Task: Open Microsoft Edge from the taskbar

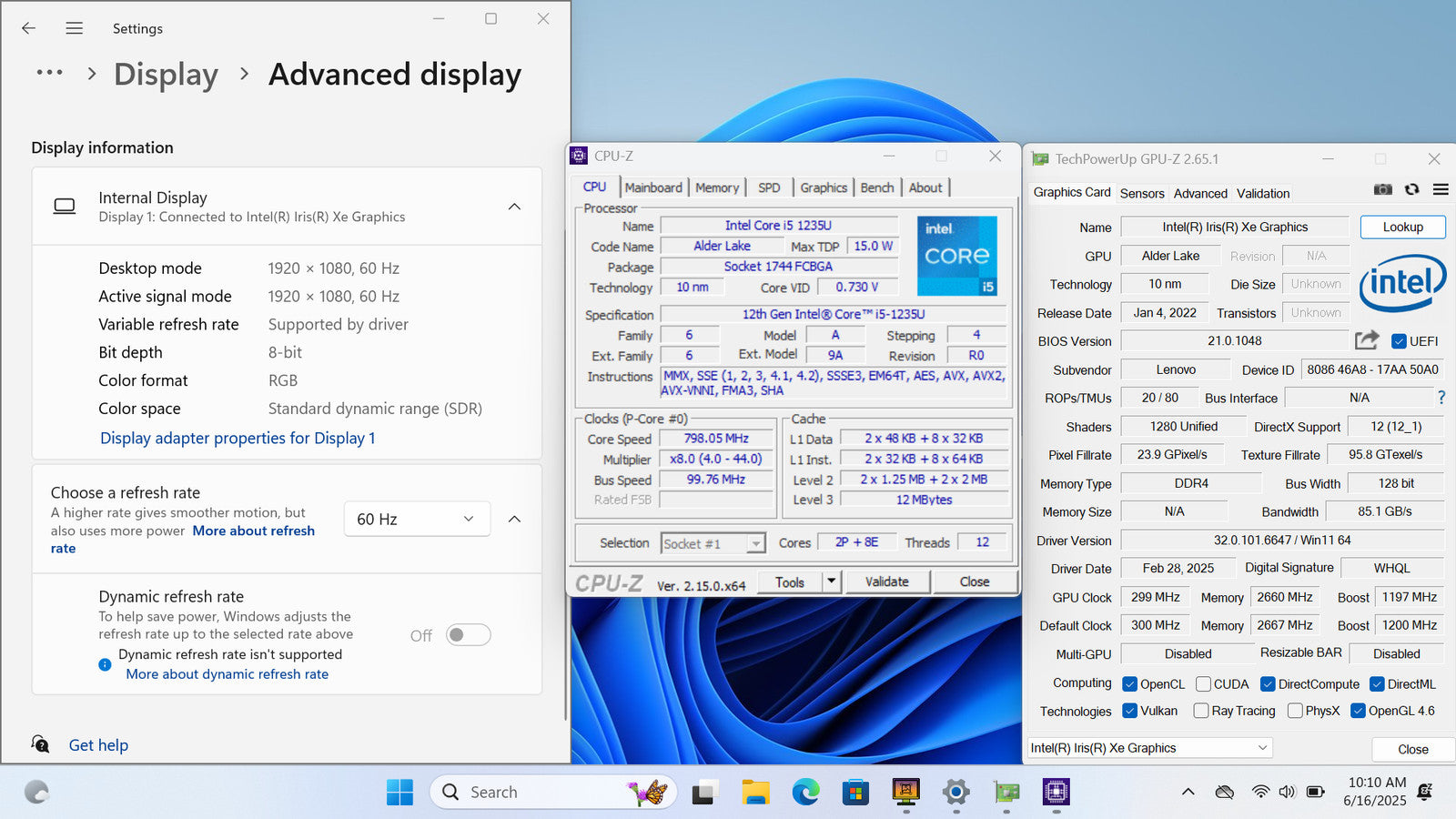Action: click(x=805, y=793)
